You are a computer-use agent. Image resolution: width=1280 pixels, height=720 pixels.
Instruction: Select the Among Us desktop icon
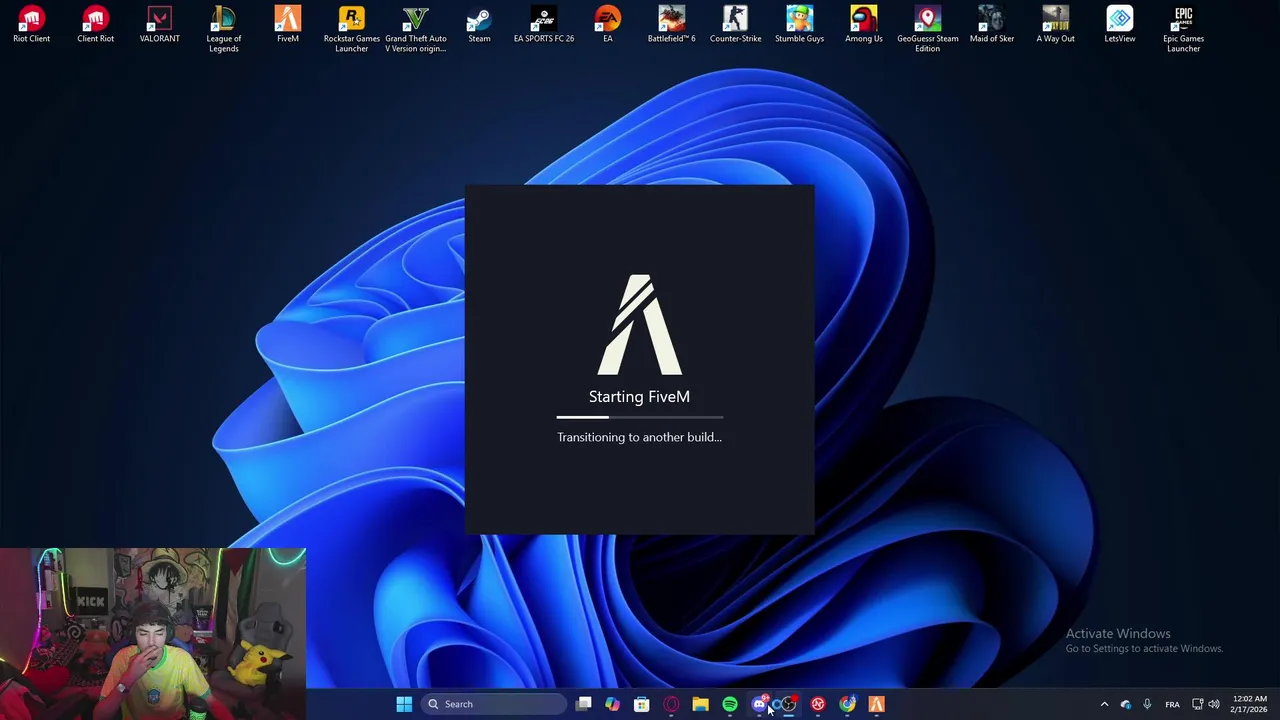click(x=864, y=25)
